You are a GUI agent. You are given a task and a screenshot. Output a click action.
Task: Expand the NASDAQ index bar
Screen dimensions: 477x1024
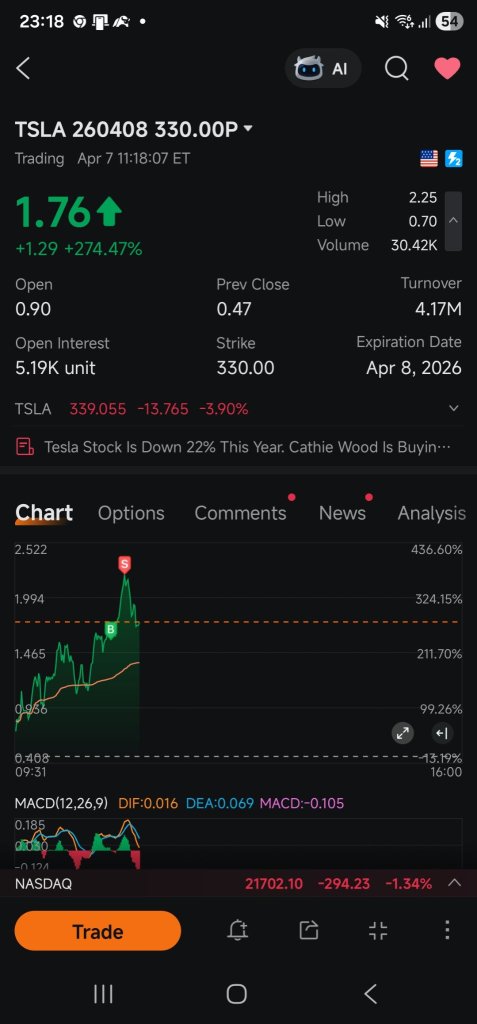click(454, 883)
